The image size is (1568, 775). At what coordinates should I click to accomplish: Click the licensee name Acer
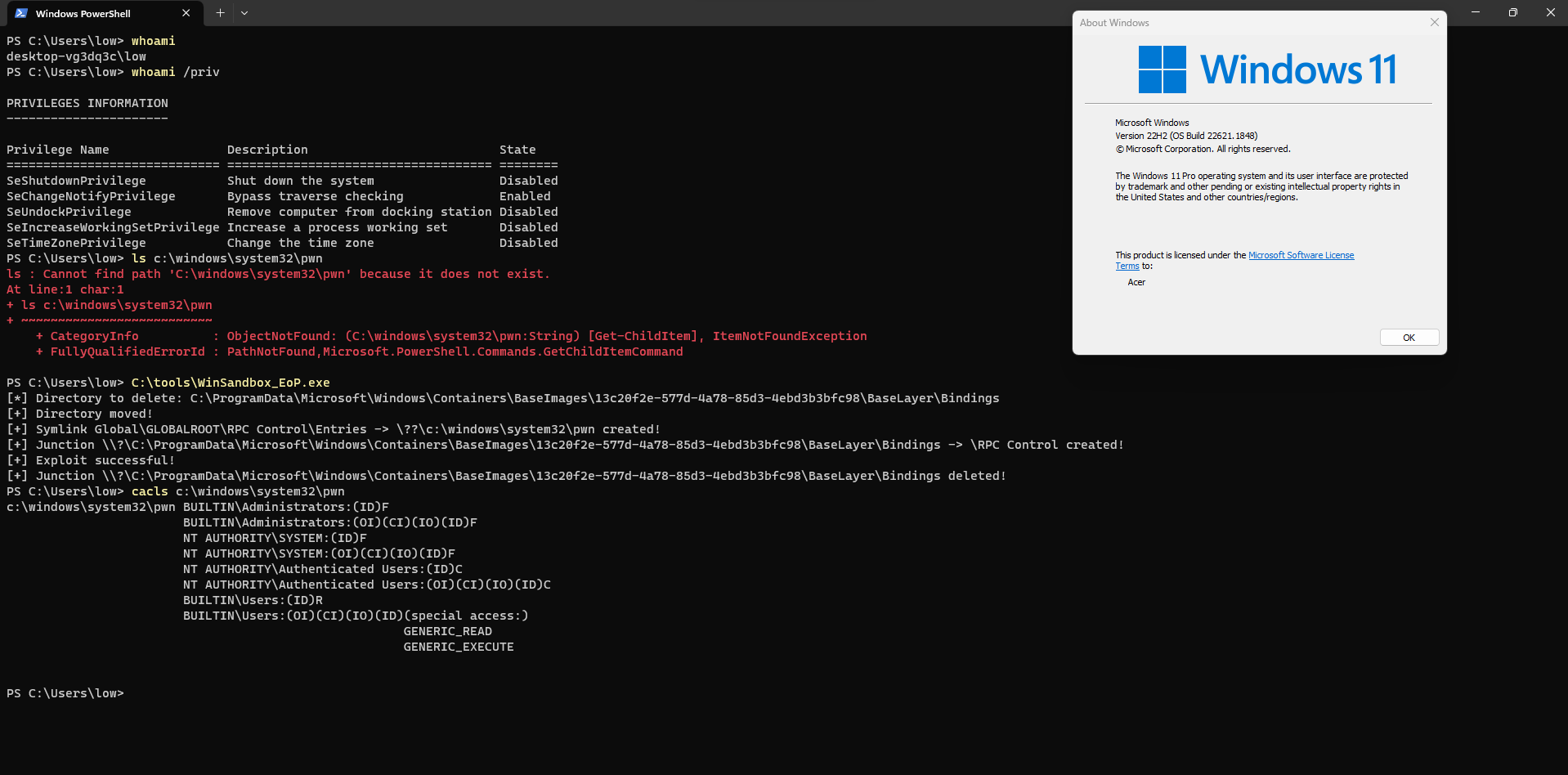tap(1136, 282)
